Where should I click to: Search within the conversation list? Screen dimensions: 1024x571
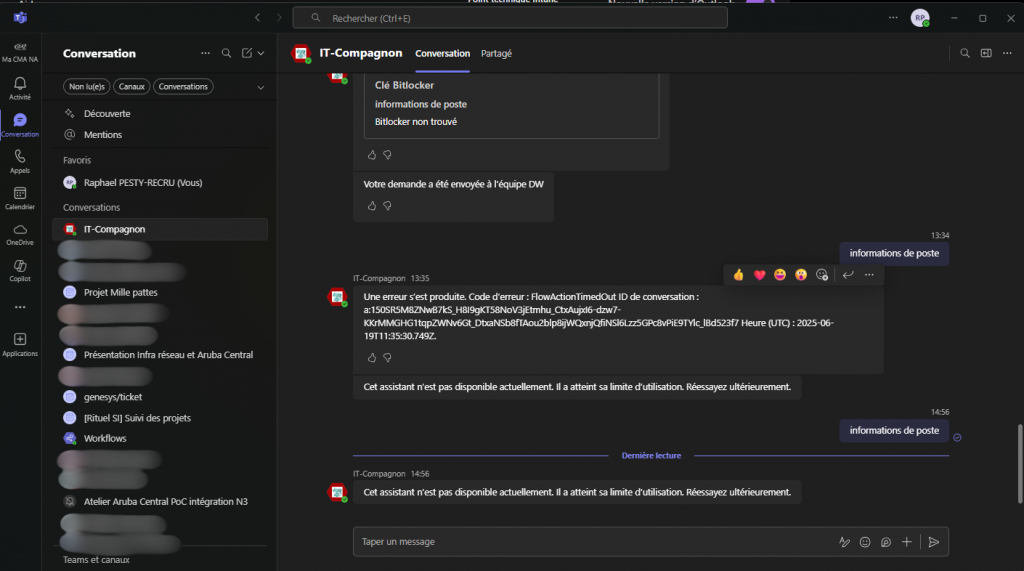pyautogui.click(x=226, y=53)
